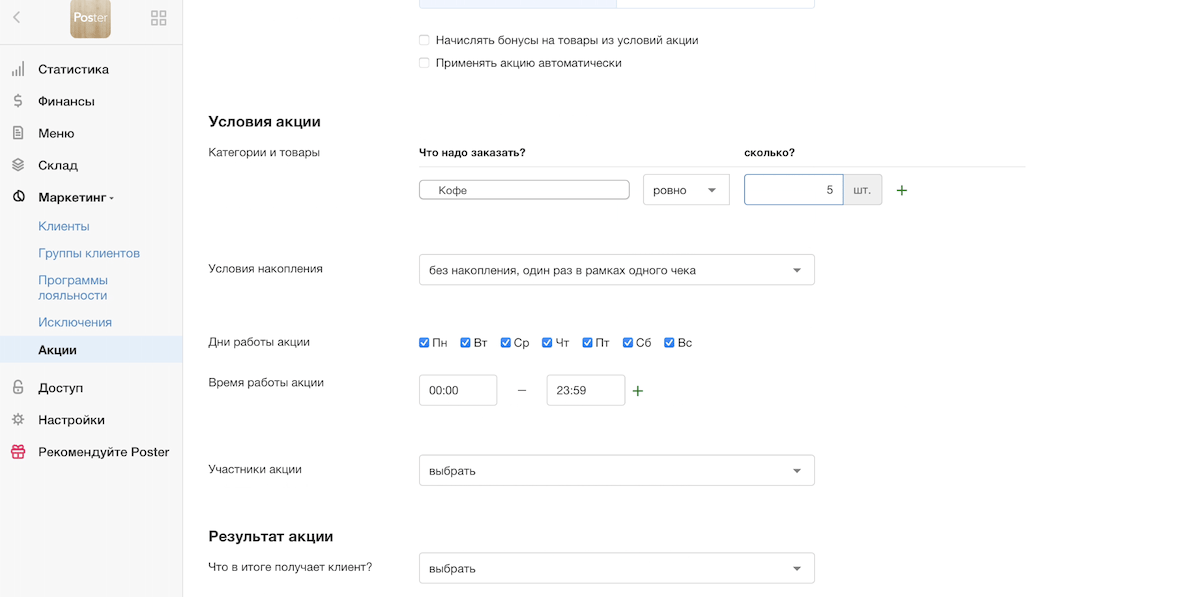Image resolution: width=1200 pixels, height=597 pixels.
Task: Add another time range with plus icon
Action: coord(638,391)
